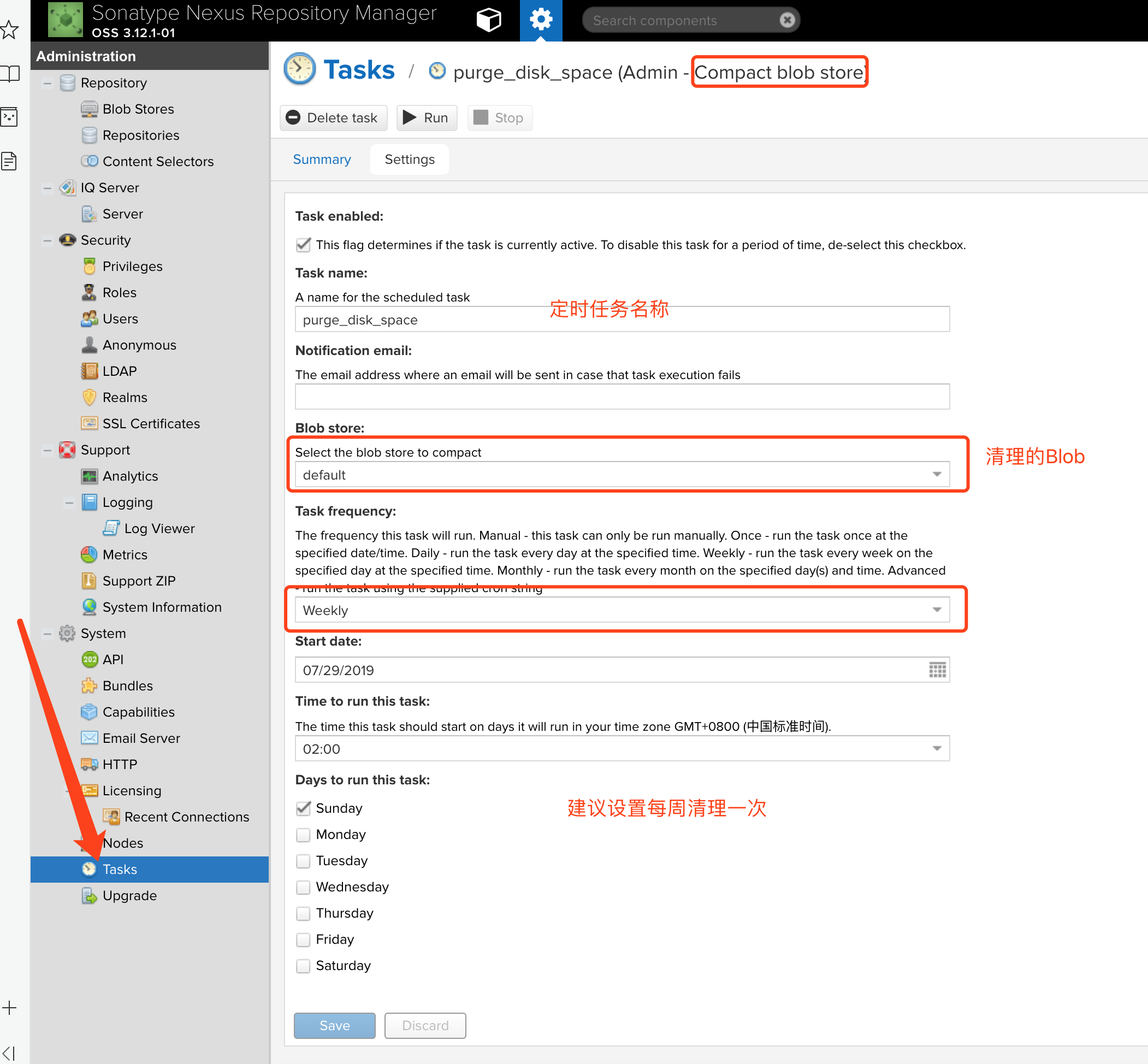Open Metrics under Support

click(x=125, y=554)
